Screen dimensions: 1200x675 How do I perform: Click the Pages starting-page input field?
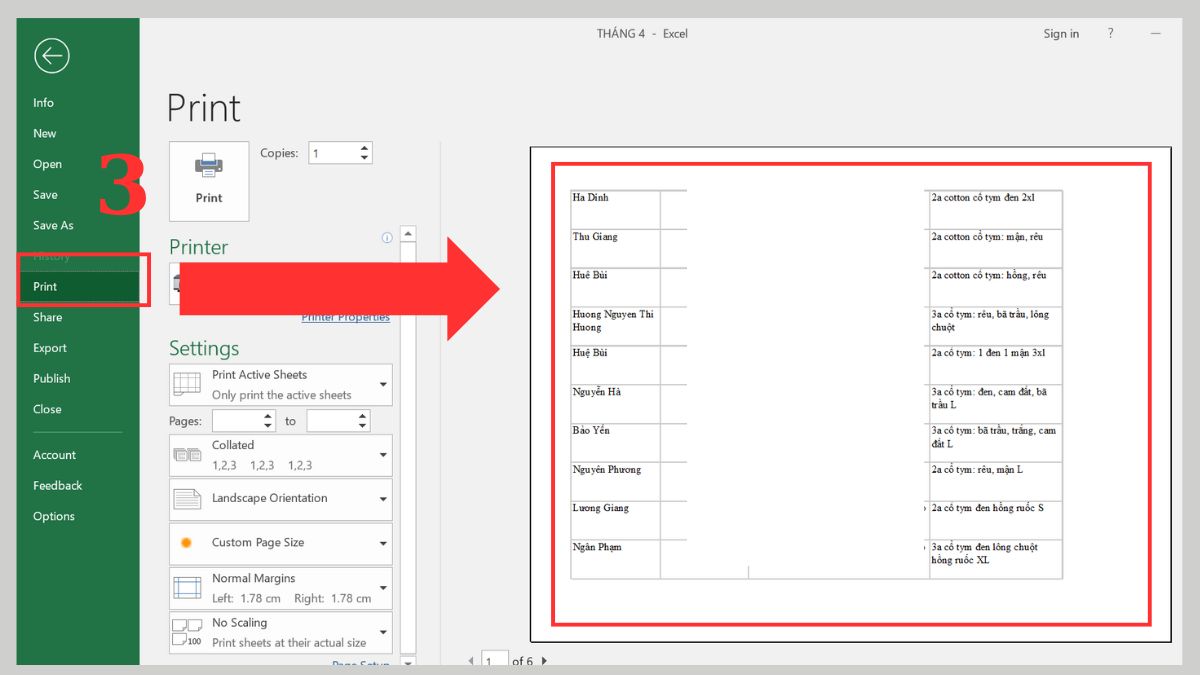click(240, 421)
